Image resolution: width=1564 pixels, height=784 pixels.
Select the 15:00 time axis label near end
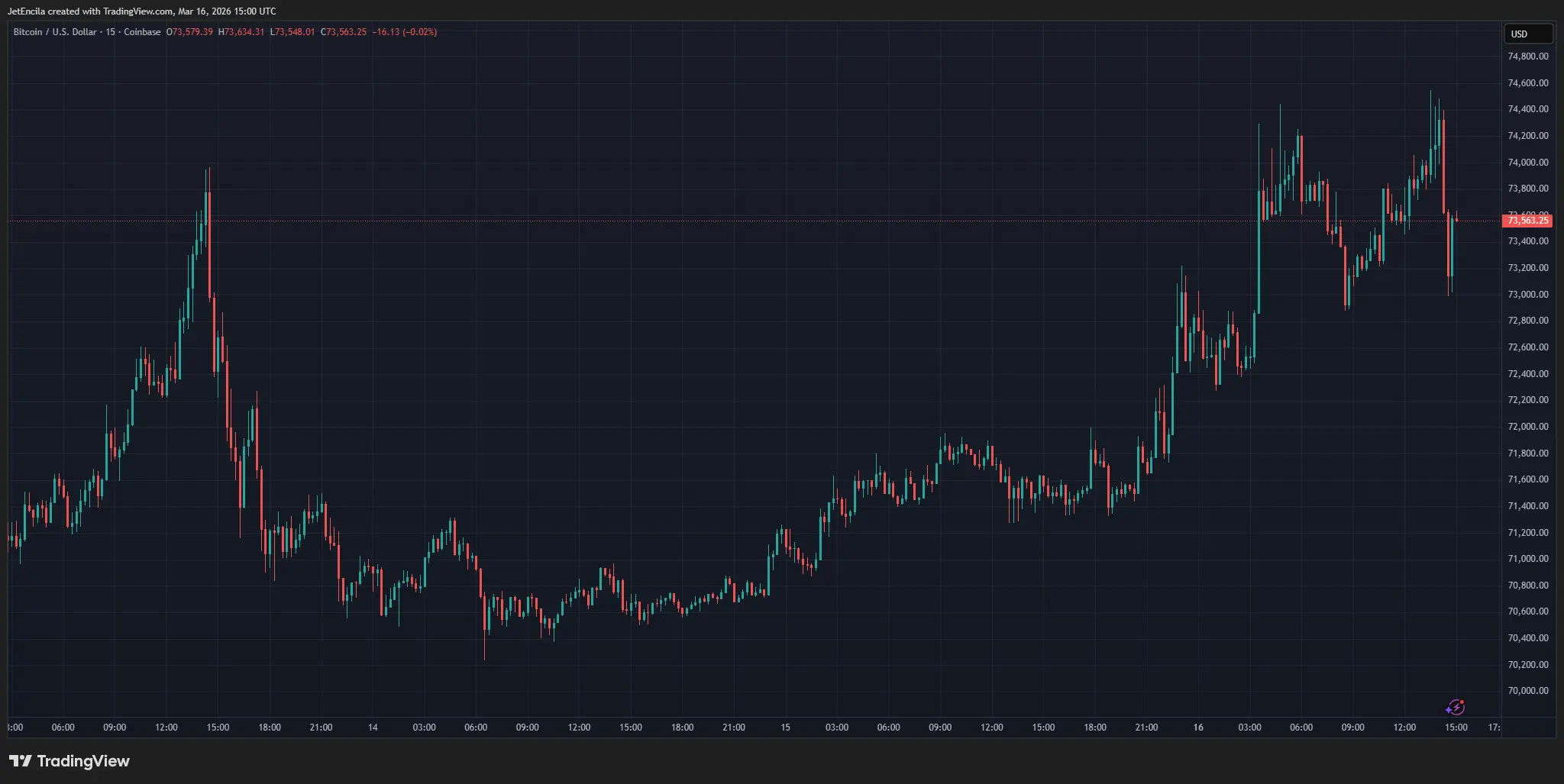[1456, 728]
